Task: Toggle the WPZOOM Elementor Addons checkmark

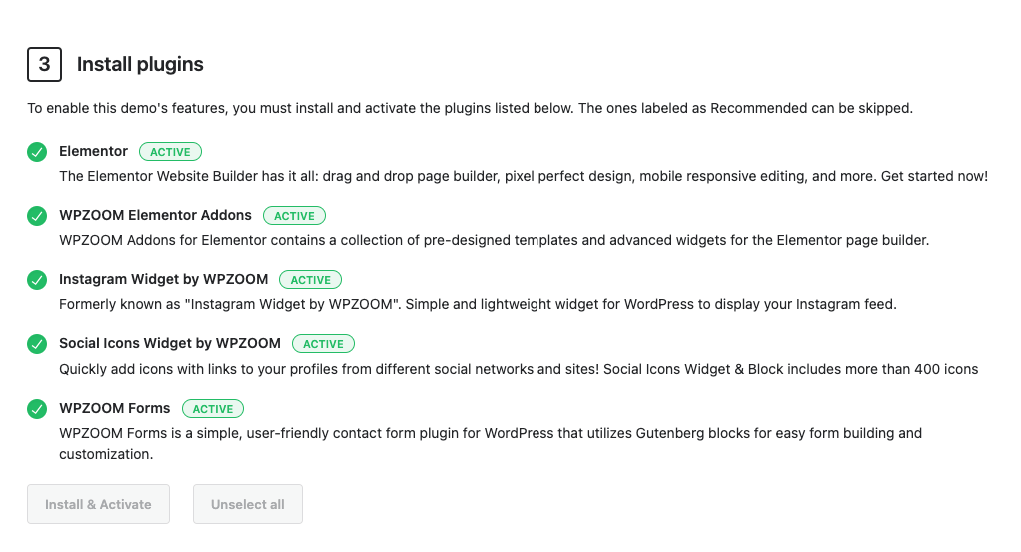Action: [37, 215]
